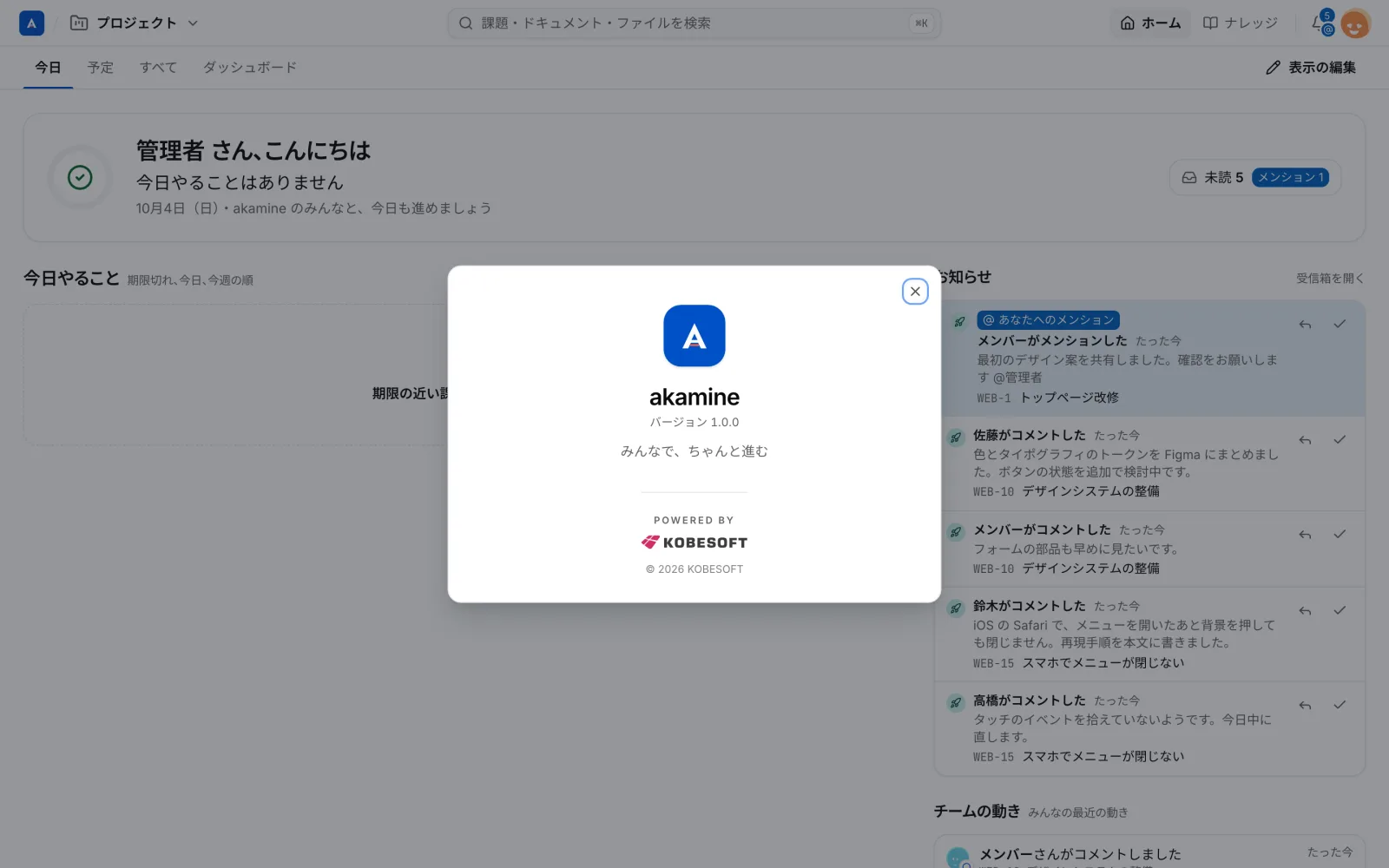This screenshot has width=1389, height=868.
Task: Click the search field for 課題・ドキュメント・ファイル
Action: point(694,23)
